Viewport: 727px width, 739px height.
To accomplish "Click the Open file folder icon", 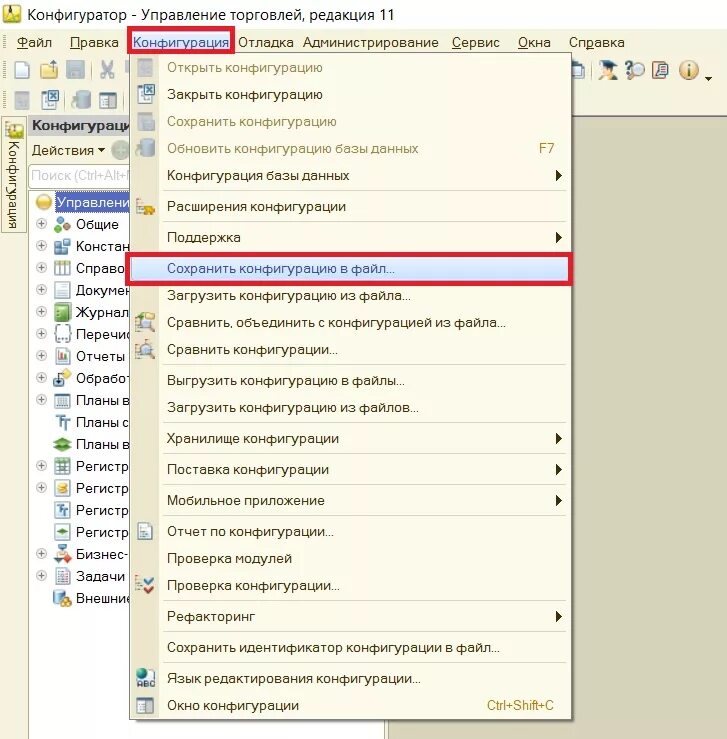I will [x=49, y=70].
